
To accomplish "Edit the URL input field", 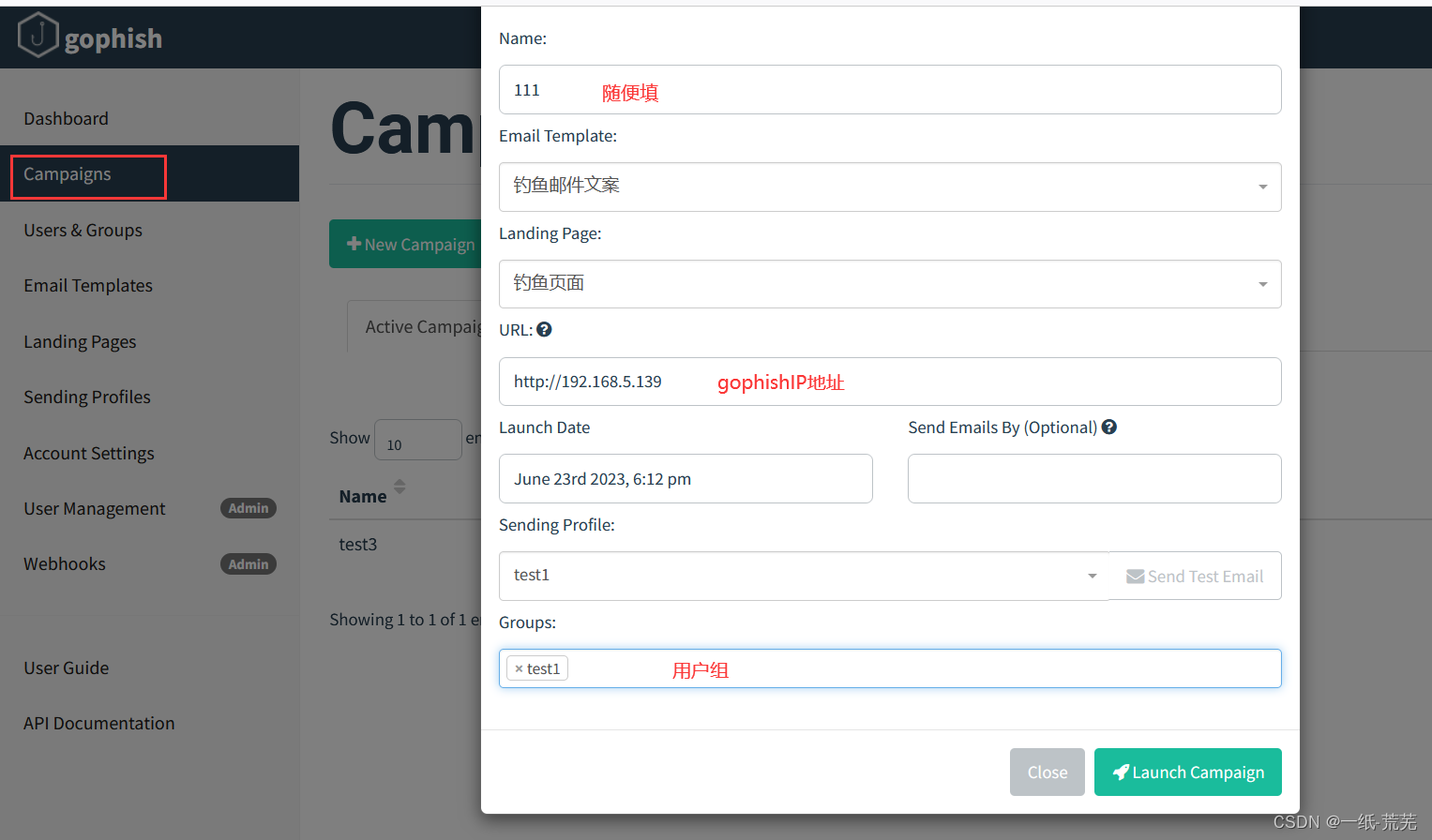I will 890,382.
